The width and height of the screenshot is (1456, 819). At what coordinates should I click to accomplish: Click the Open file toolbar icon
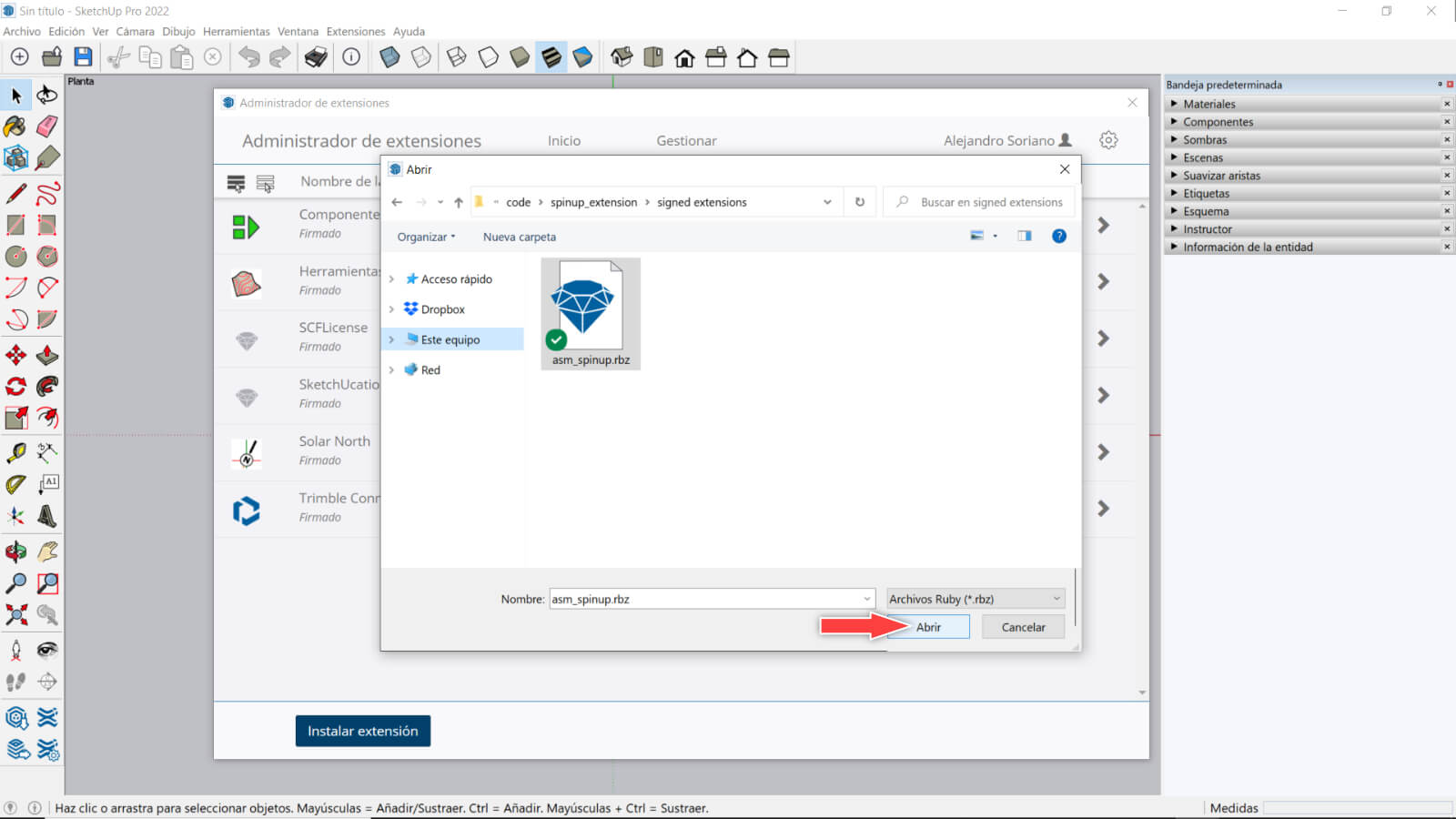(x=52, y=57)
